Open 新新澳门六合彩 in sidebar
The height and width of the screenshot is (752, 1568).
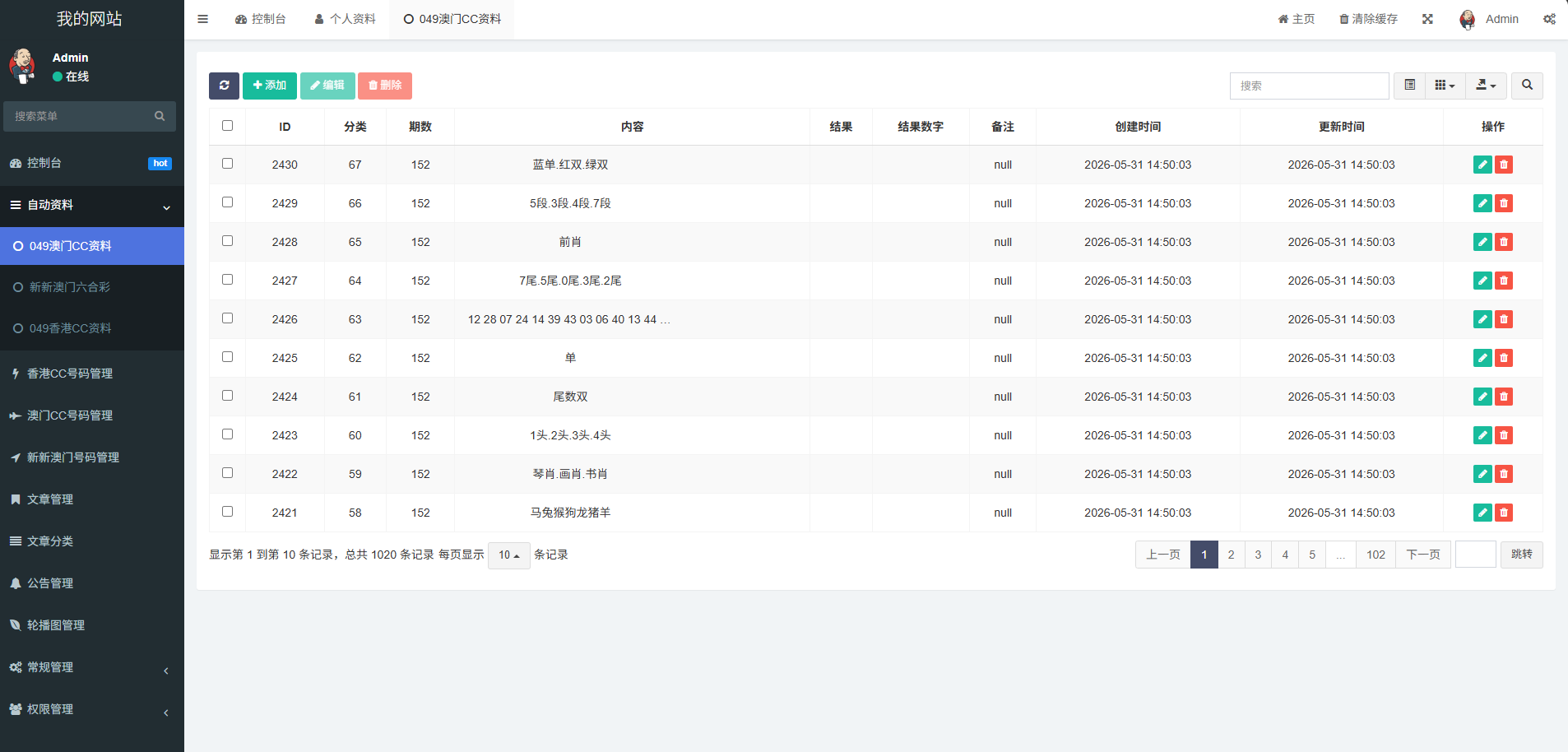point(92,287)
